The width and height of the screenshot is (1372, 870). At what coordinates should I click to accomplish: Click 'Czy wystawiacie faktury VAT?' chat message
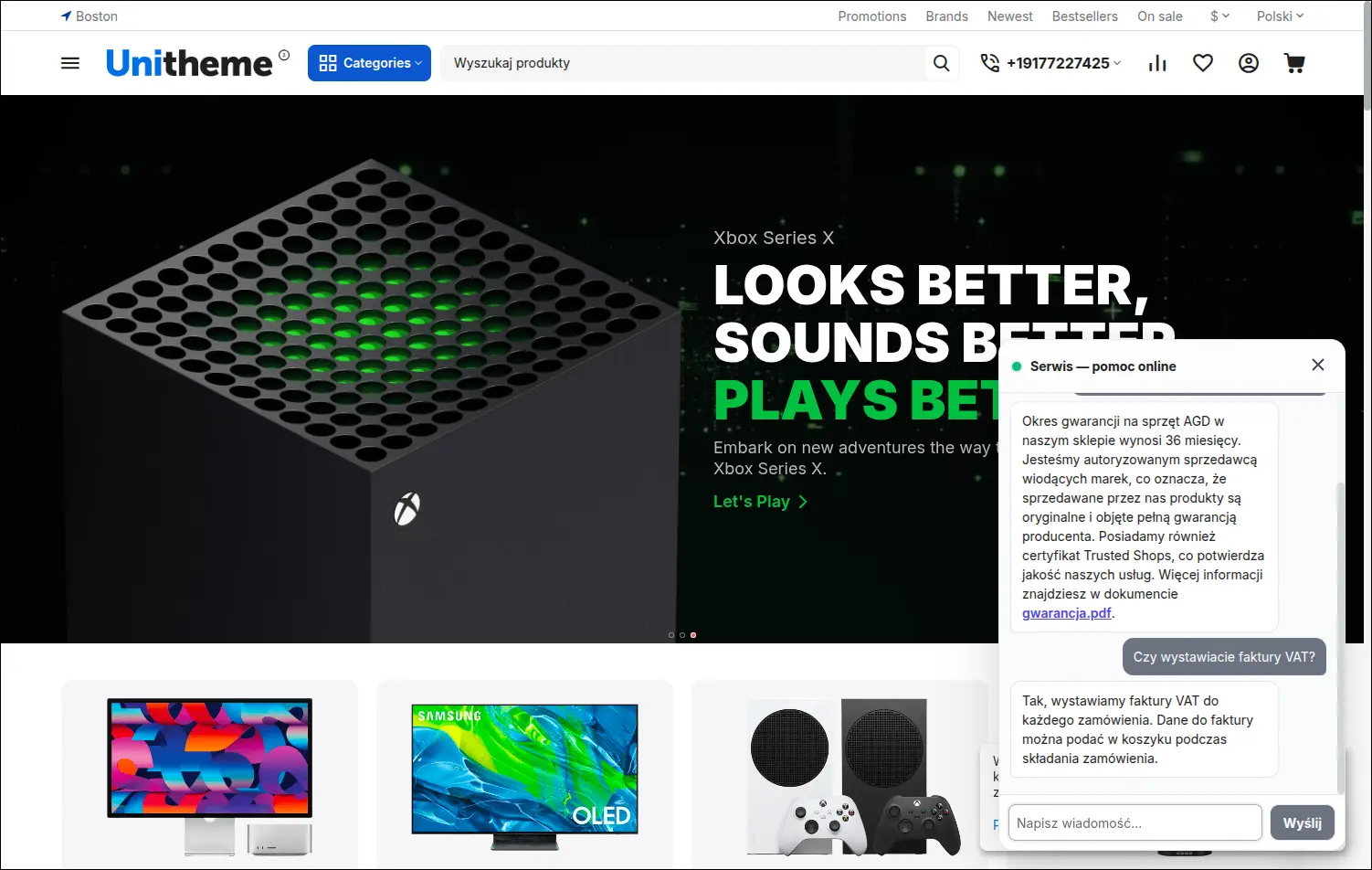pos(1224,657)
